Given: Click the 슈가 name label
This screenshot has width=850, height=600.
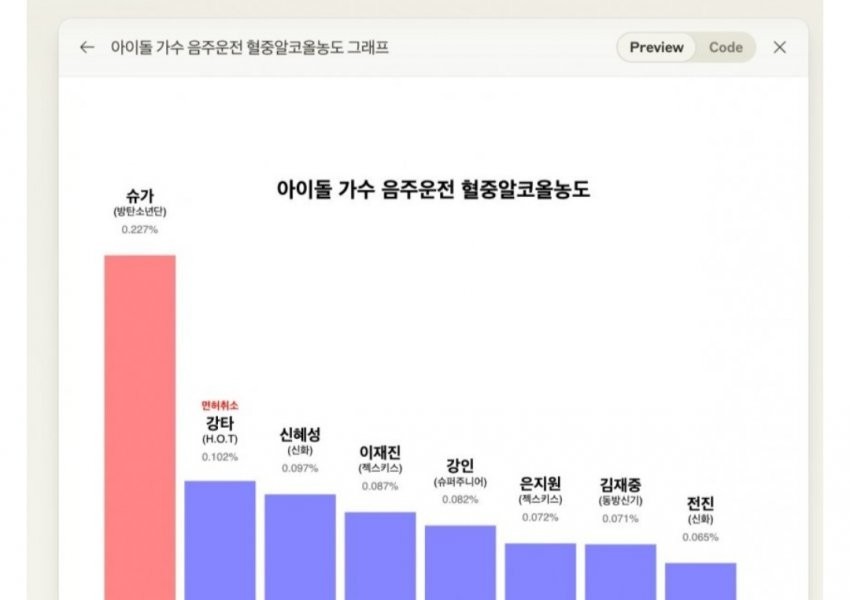Looking at the screenshot, I should point(140,195).
